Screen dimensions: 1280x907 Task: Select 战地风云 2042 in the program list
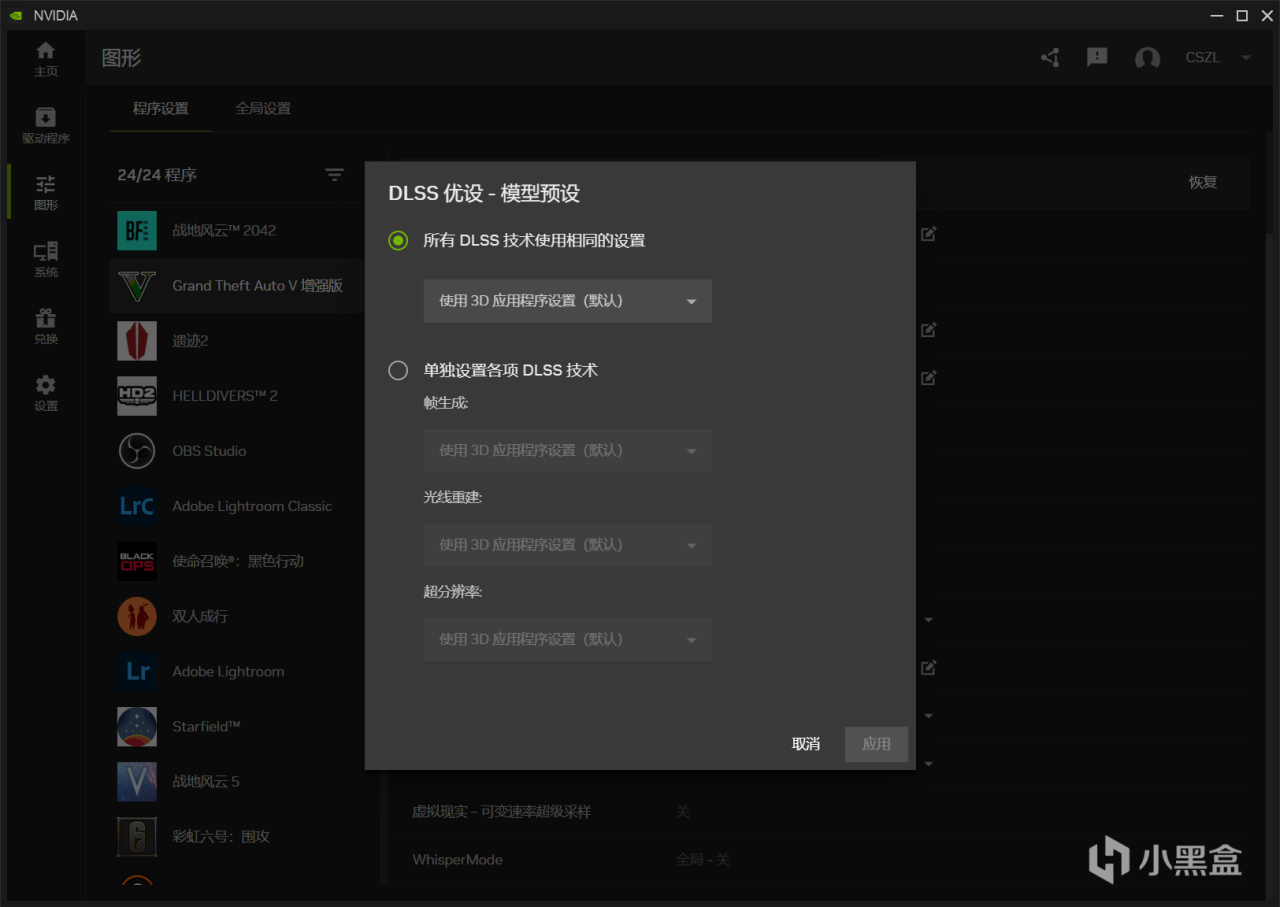[x=237, y=230]
